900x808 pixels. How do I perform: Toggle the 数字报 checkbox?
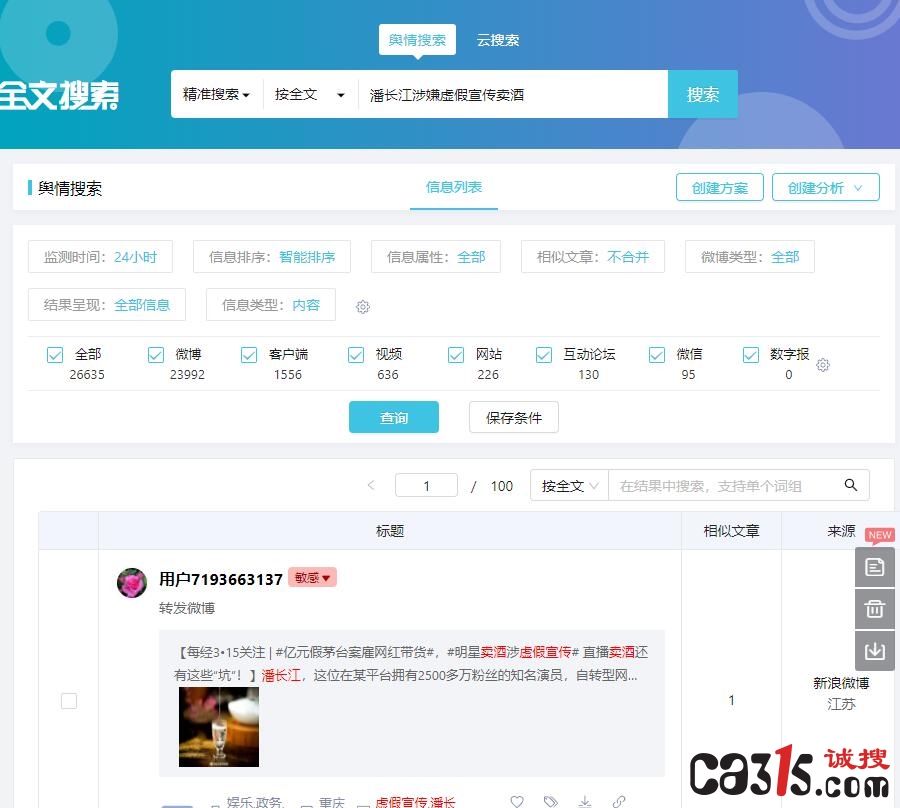[751, 355]
